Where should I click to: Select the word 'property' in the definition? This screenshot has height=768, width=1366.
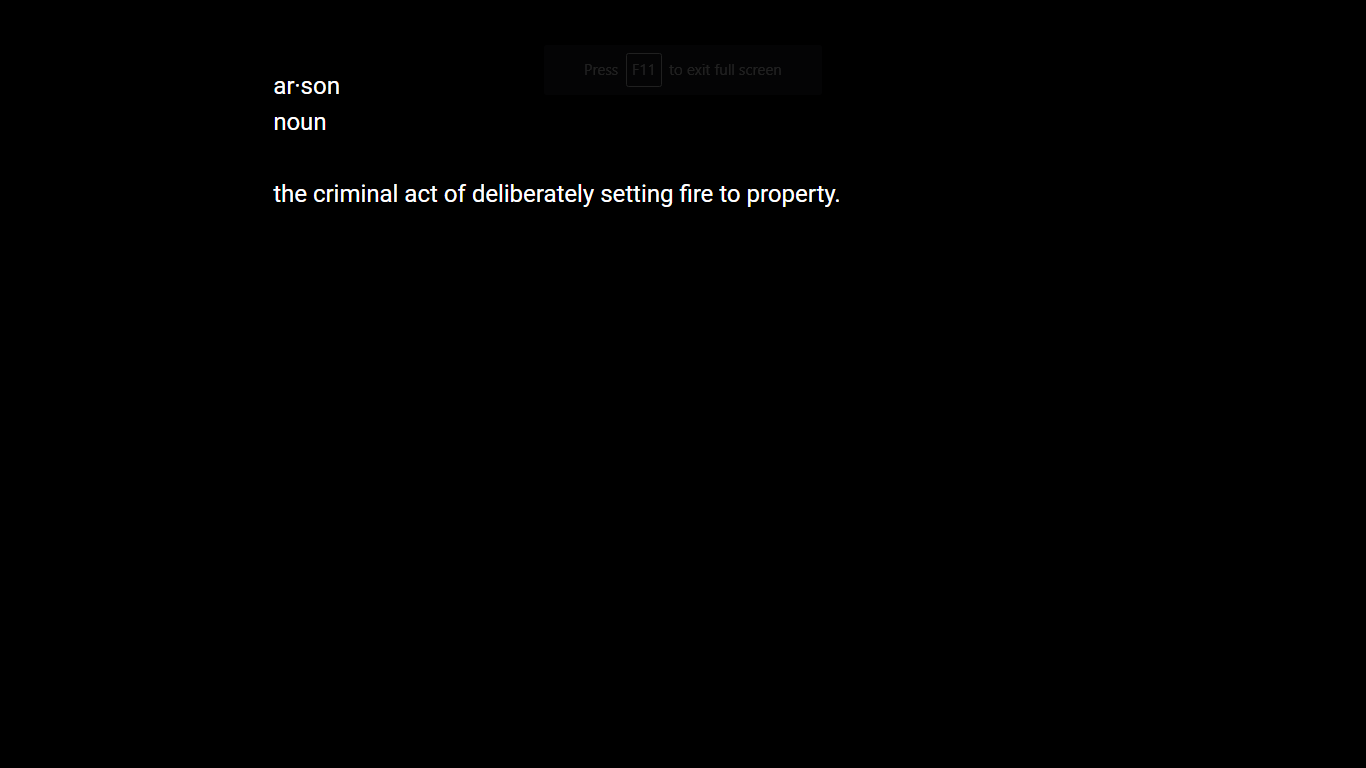pyautogui.click(x=790, y=196)
